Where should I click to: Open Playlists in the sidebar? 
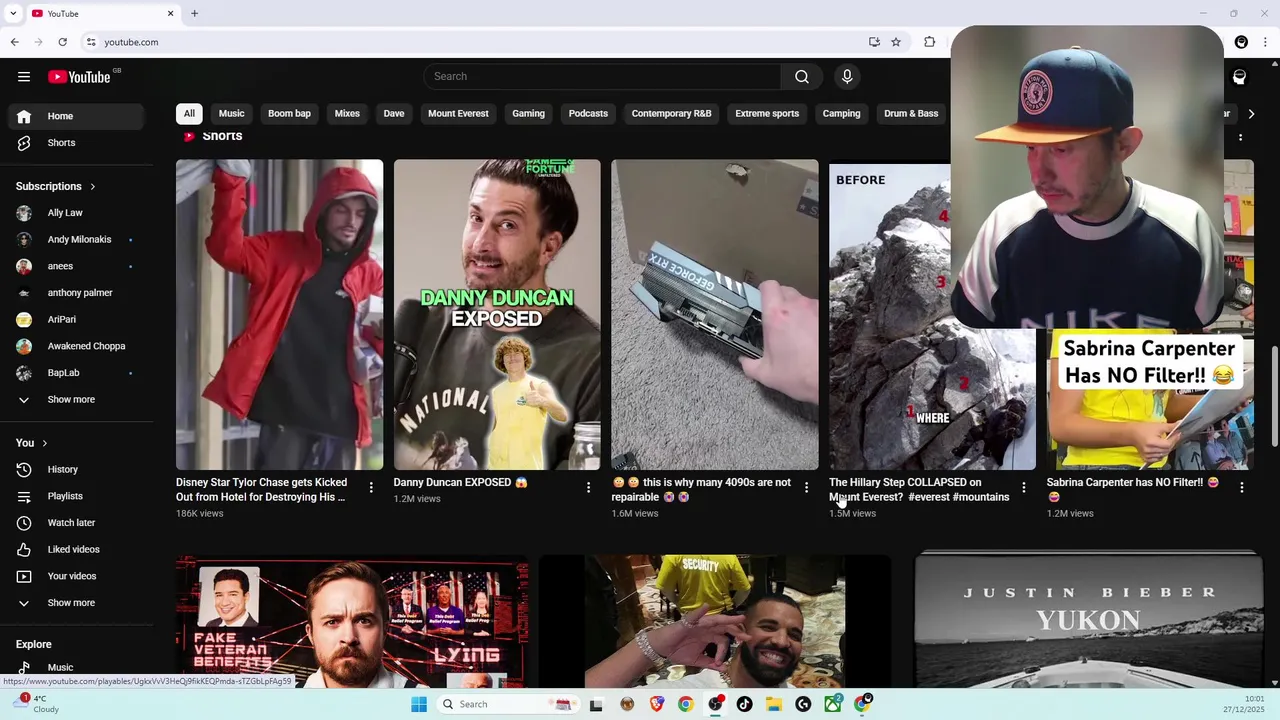pyautogui.click(x=78, y=496)
